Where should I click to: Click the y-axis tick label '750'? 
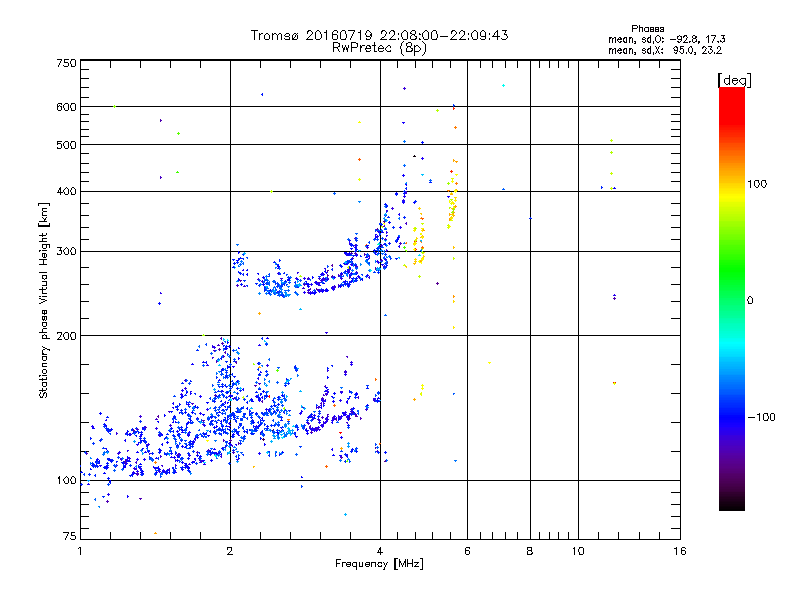66,64
